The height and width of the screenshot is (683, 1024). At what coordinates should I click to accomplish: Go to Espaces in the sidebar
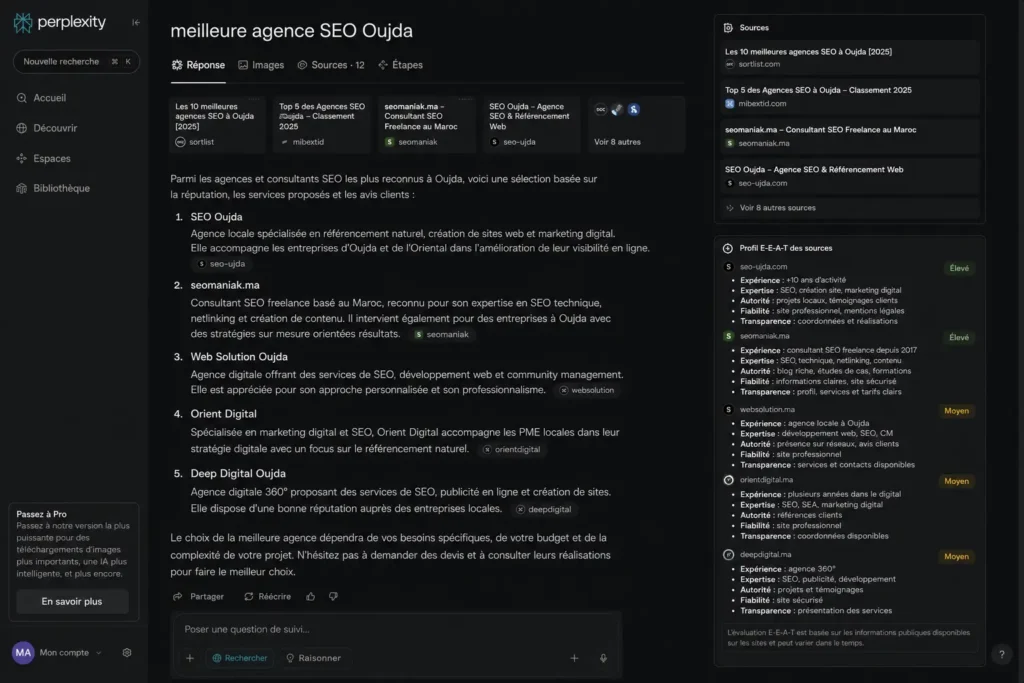pyautogui.click(x=44, y=158)
